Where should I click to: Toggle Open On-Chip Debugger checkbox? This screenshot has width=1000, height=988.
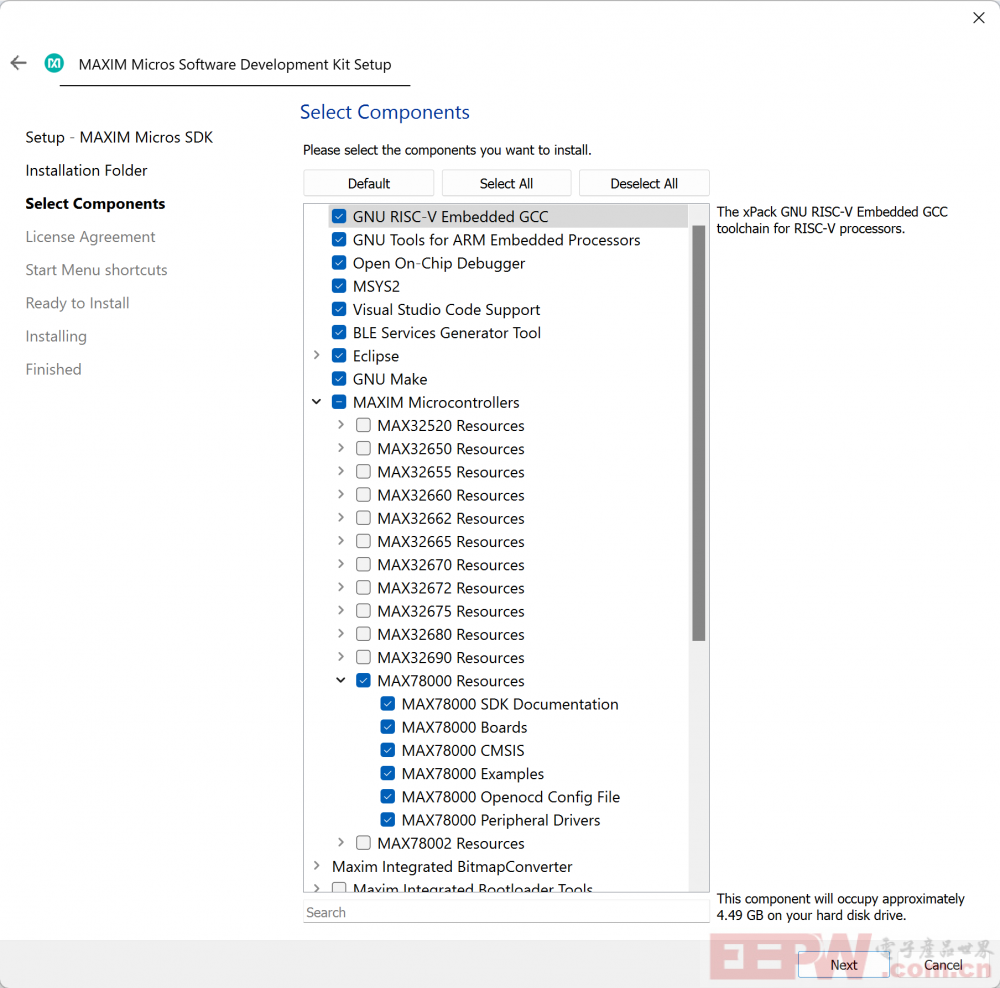pyautogui.click(x=339, y=263)
